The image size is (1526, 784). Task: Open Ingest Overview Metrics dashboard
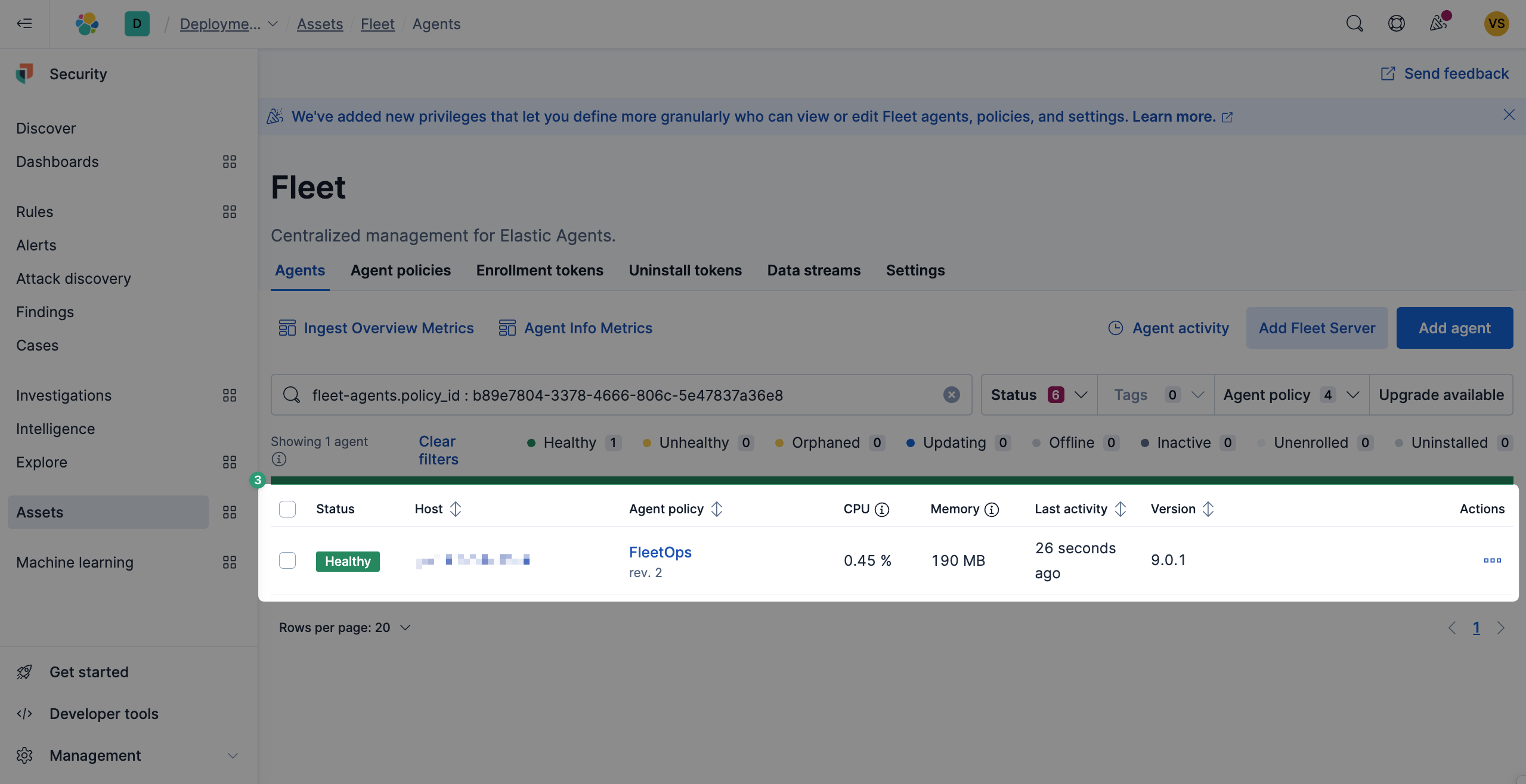376,328
